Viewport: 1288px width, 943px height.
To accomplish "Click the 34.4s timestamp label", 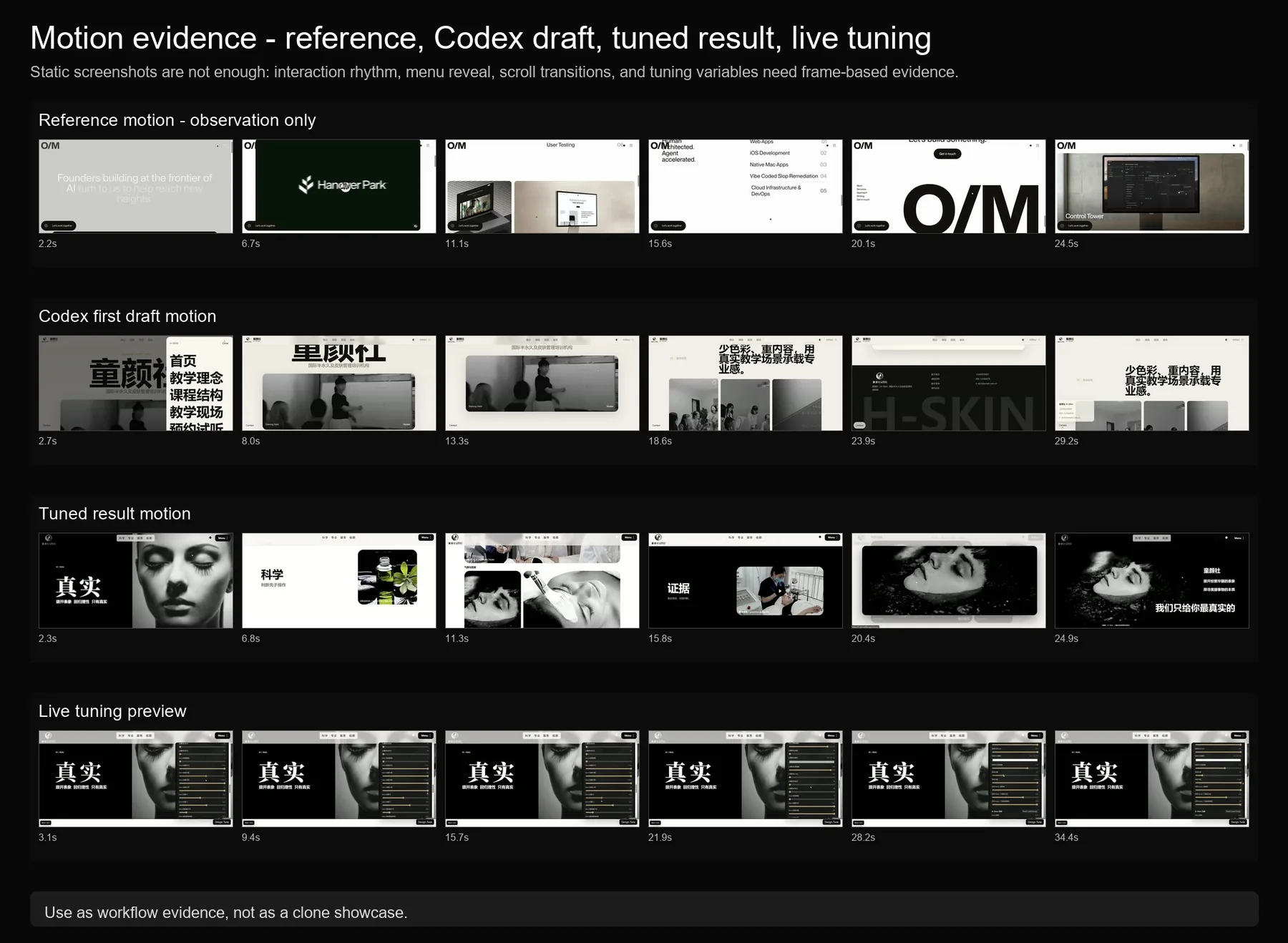I will click(1067, 838).
